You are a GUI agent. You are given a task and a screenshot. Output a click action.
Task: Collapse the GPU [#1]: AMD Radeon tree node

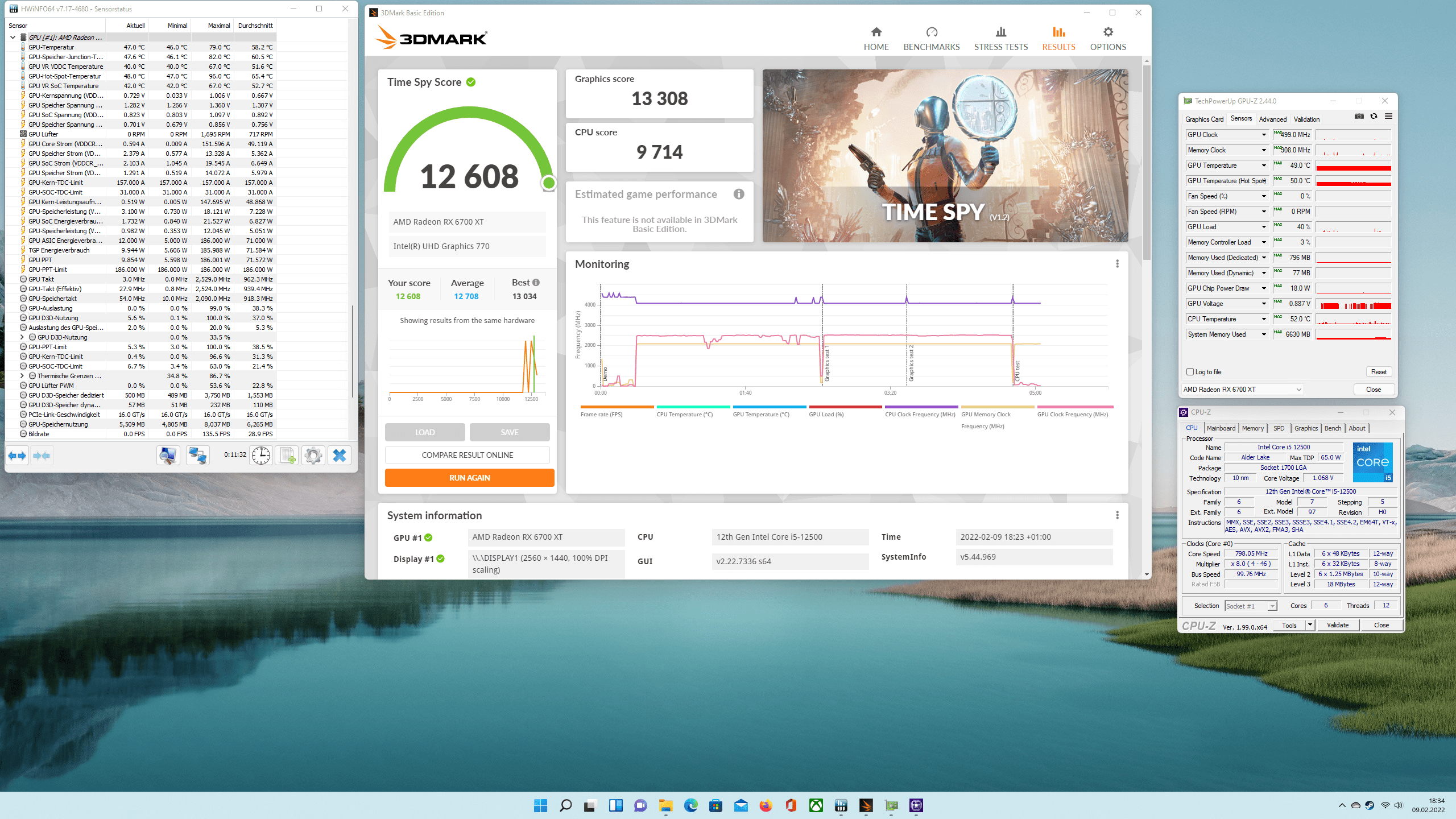click(x=13, y=38)
